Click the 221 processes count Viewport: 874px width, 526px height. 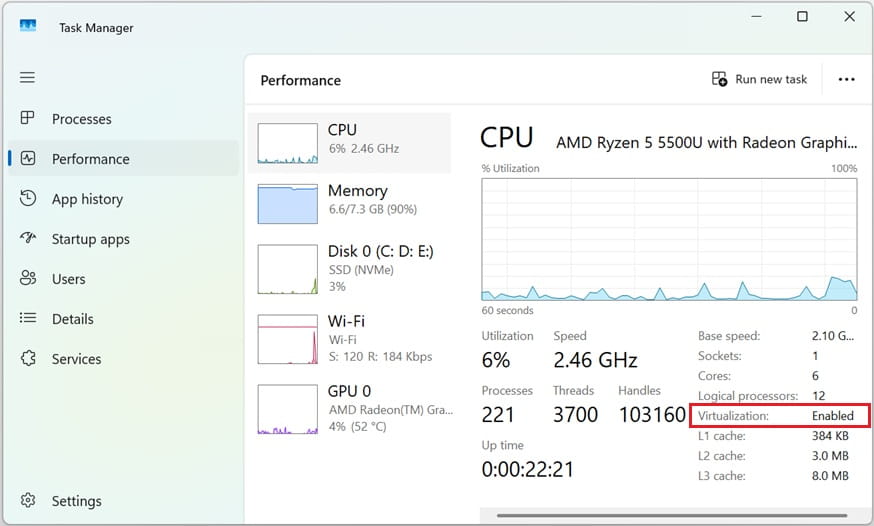tap(498, 415)
